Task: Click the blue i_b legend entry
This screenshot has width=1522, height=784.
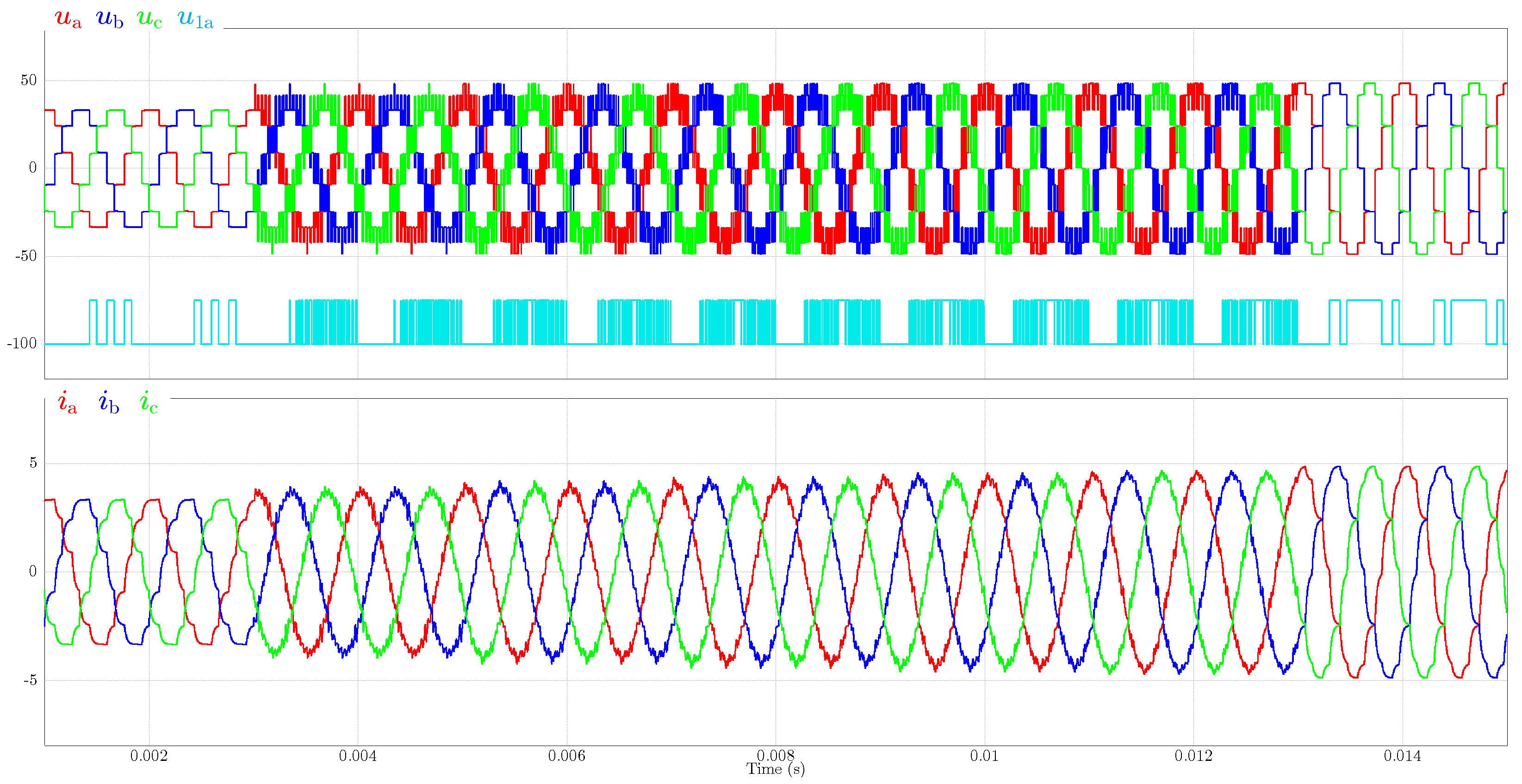Action: [x=109, y=403]
